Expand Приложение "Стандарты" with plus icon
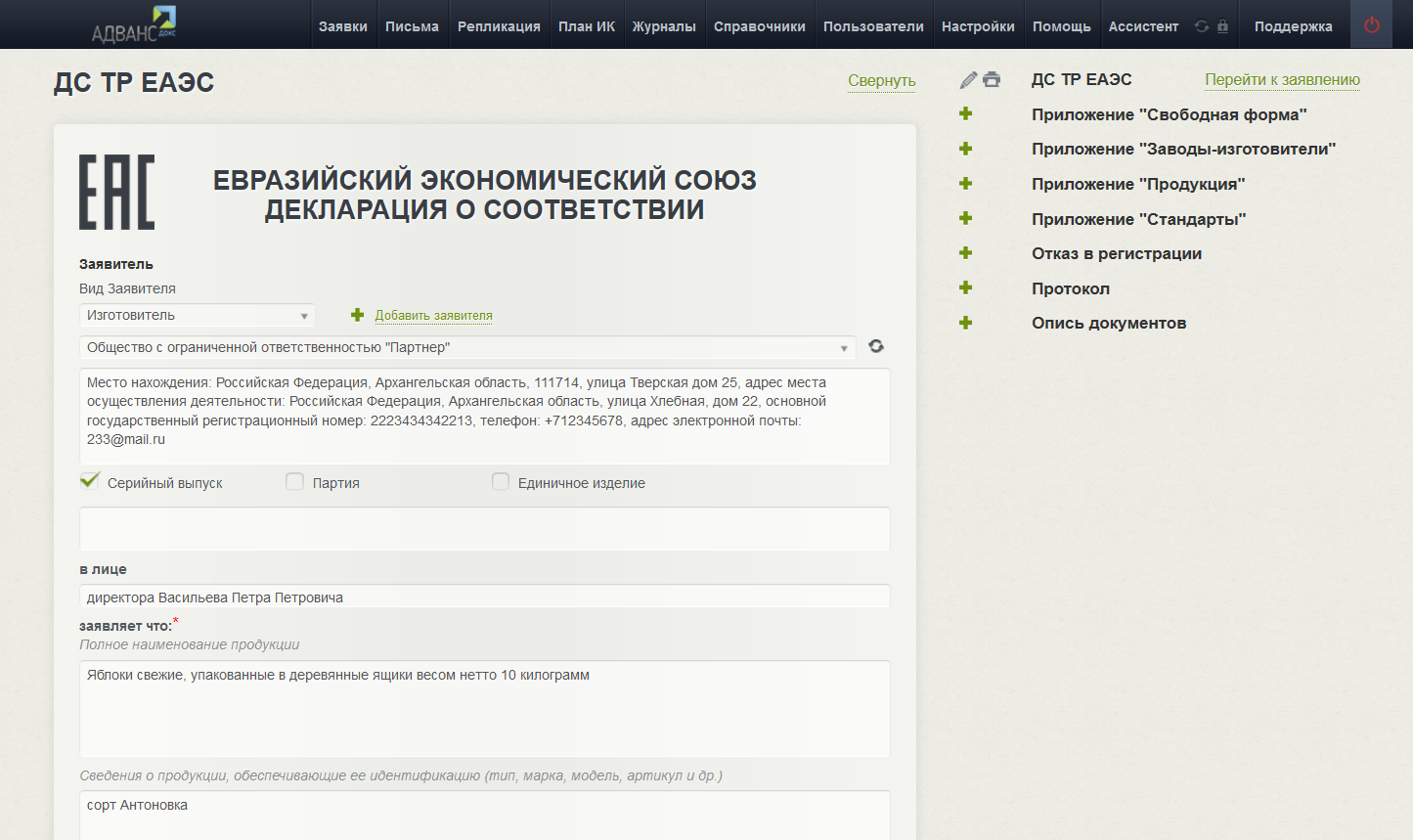The width and height of the screenshot is (1413, 840). [966, 218]
